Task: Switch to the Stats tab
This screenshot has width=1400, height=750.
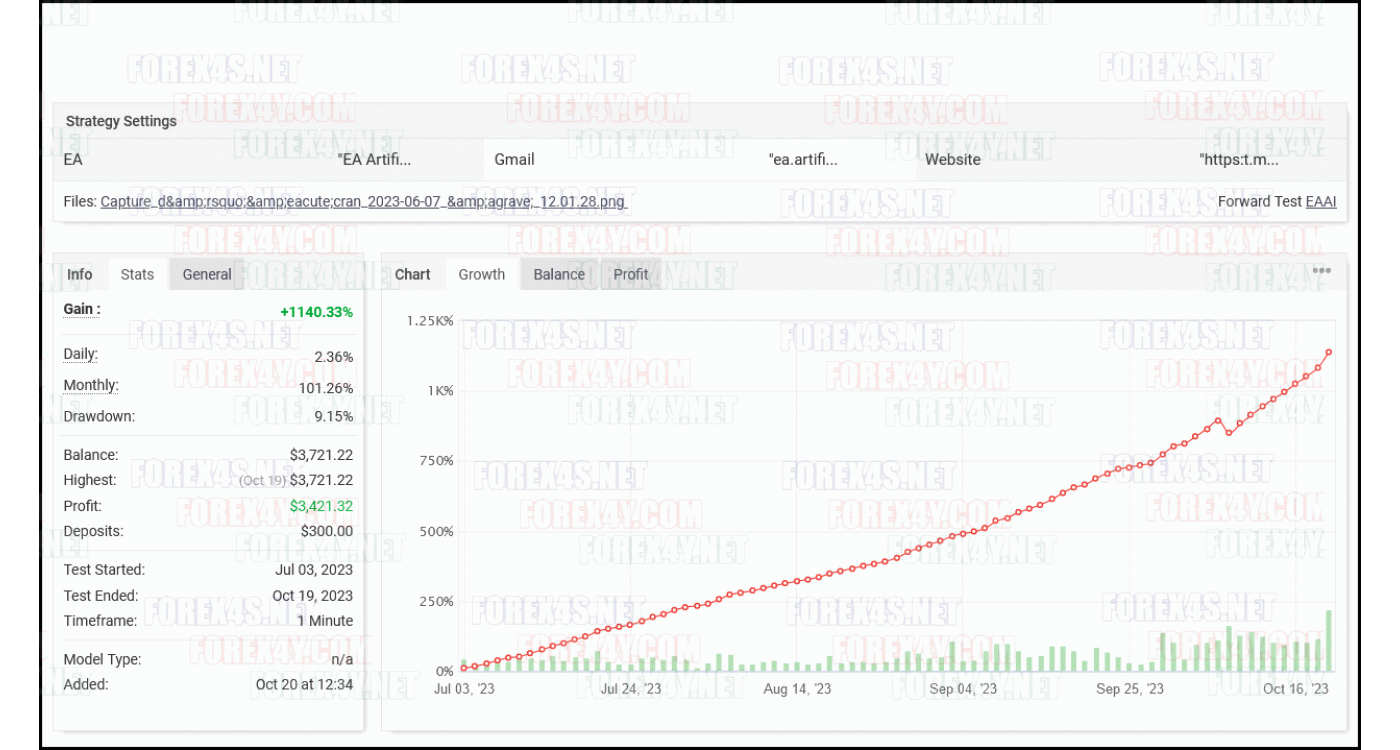Action: tap(137, 274)
